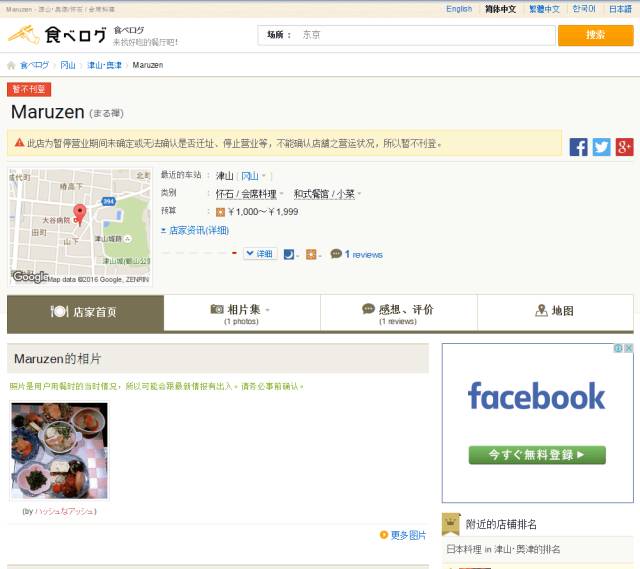
Task: Click the lunch sun icon
Action: (x=312, y=254)
